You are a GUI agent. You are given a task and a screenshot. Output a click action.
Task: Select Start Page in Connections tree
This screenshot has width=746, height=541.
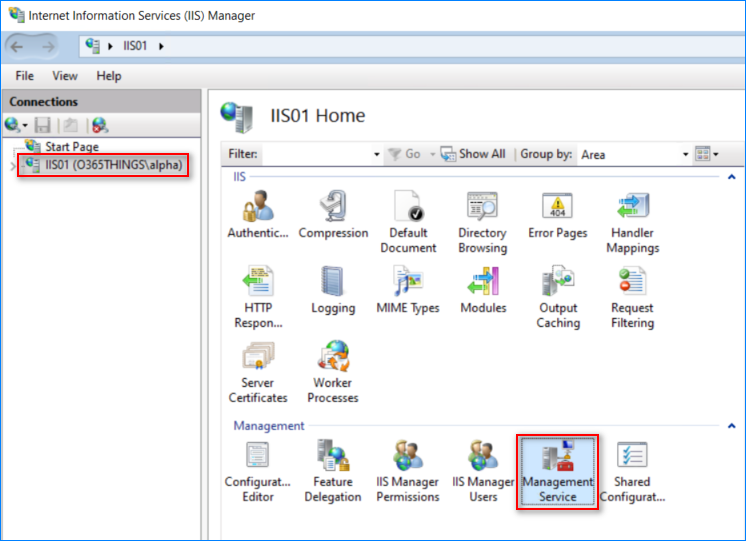72,146
